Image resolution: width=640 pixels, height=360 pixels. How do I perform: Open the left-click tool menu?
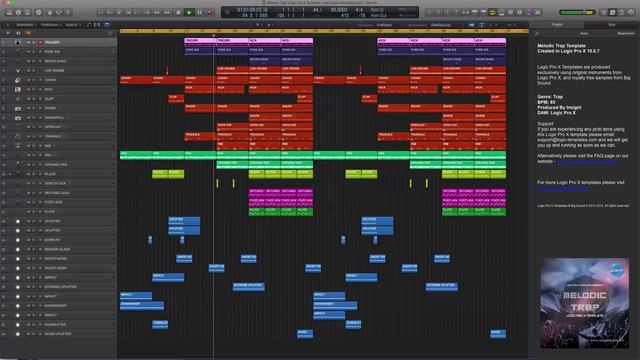click(258, 25)
